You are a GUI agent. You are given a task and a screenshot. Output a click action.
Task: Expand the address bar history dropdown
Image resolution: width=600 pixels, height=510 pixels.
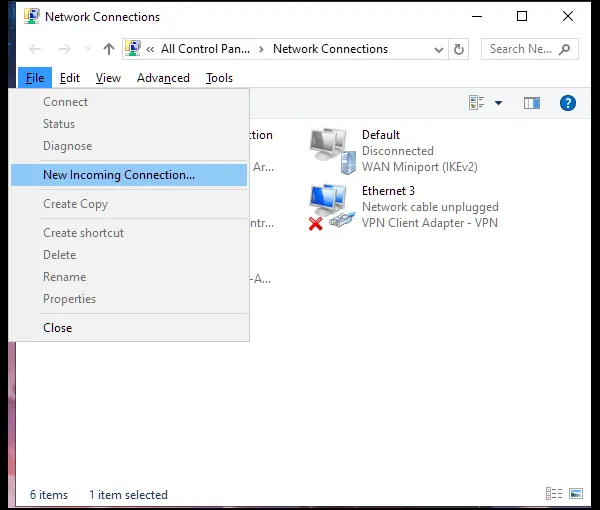[439, 49]
